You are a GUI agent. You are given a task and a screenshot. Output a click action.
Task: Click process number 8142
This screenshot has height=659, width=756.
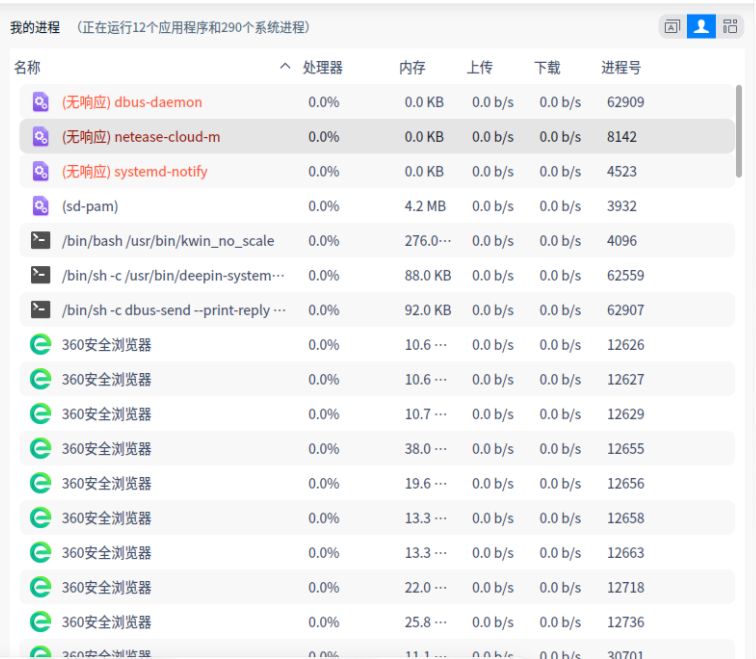coord(621,137)
